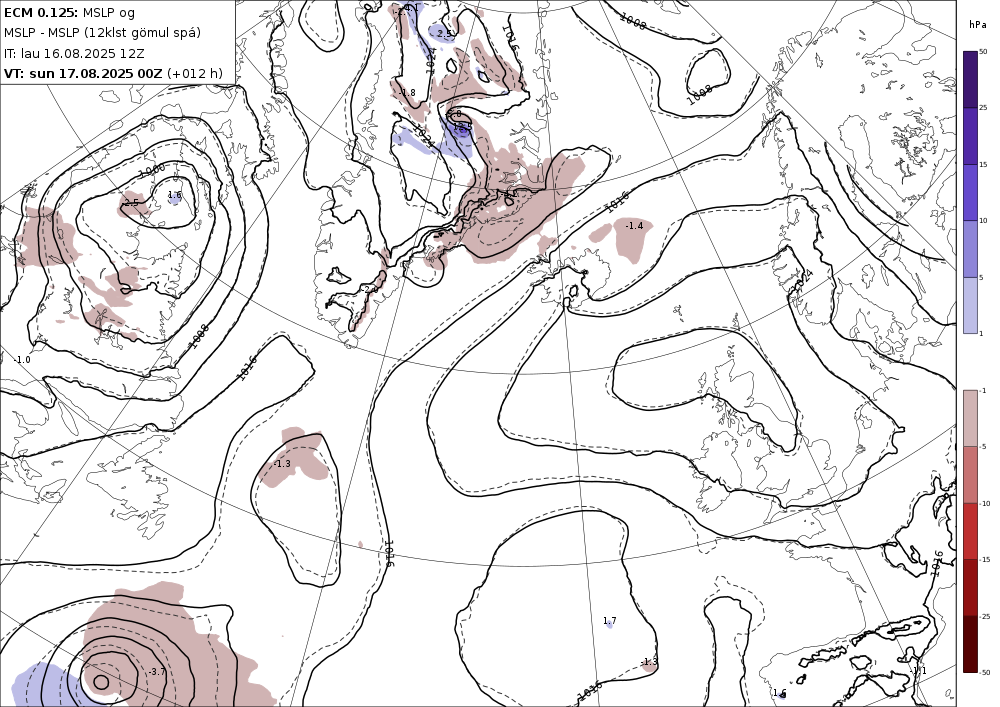Click the "25" tick on the blue legend
This screenshot has height=707, width=1000.
tap(983, 108)
